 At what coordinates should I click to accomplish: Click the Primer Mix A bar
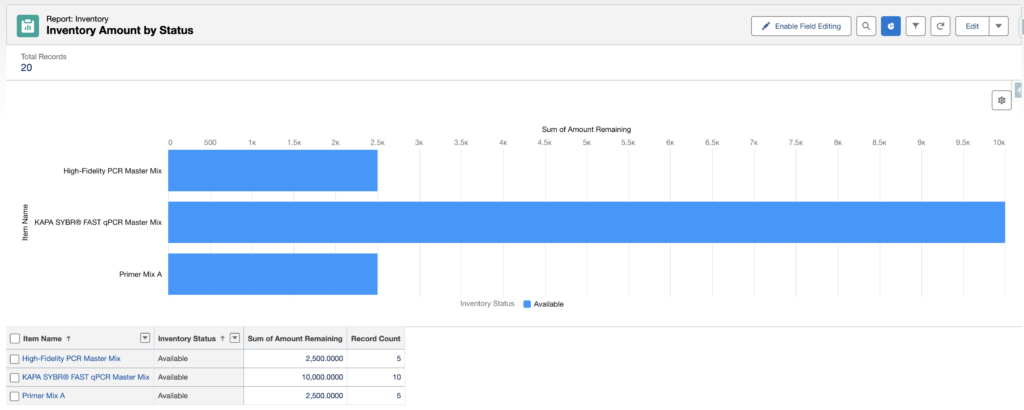coord(273,274)
